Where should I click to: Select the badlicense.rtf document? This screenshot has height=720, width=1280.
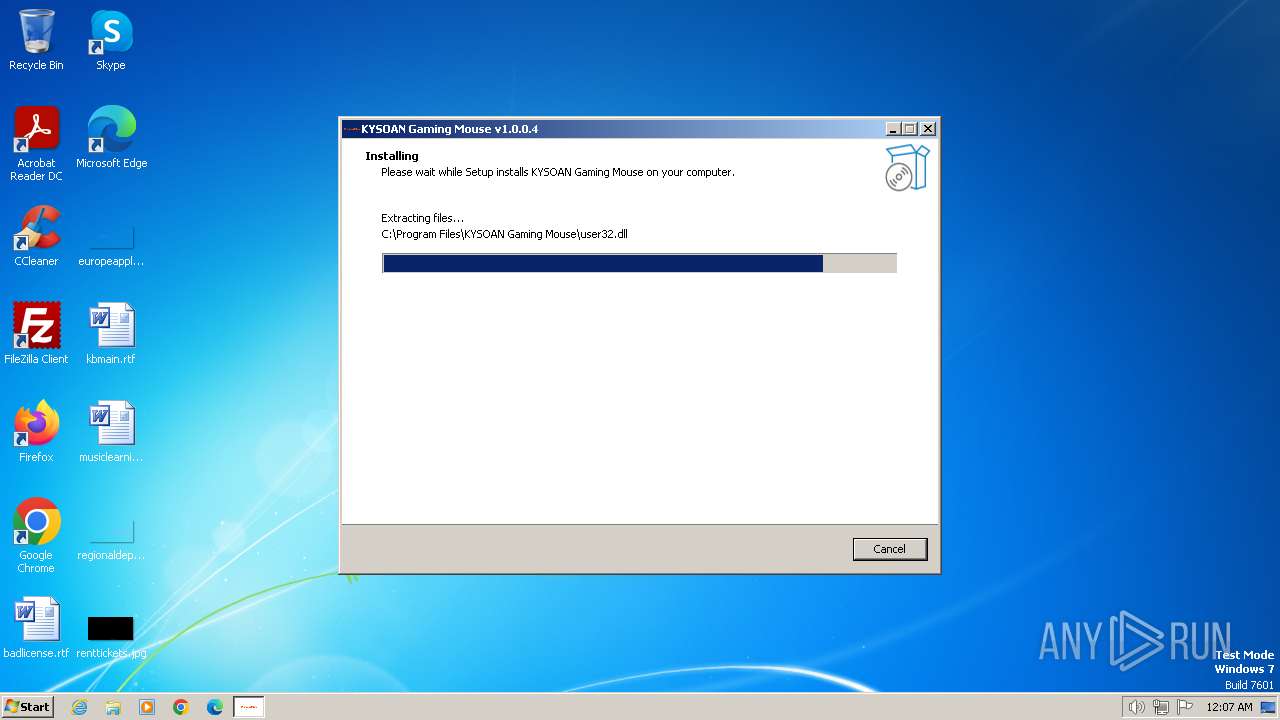[x=36, y=628]
